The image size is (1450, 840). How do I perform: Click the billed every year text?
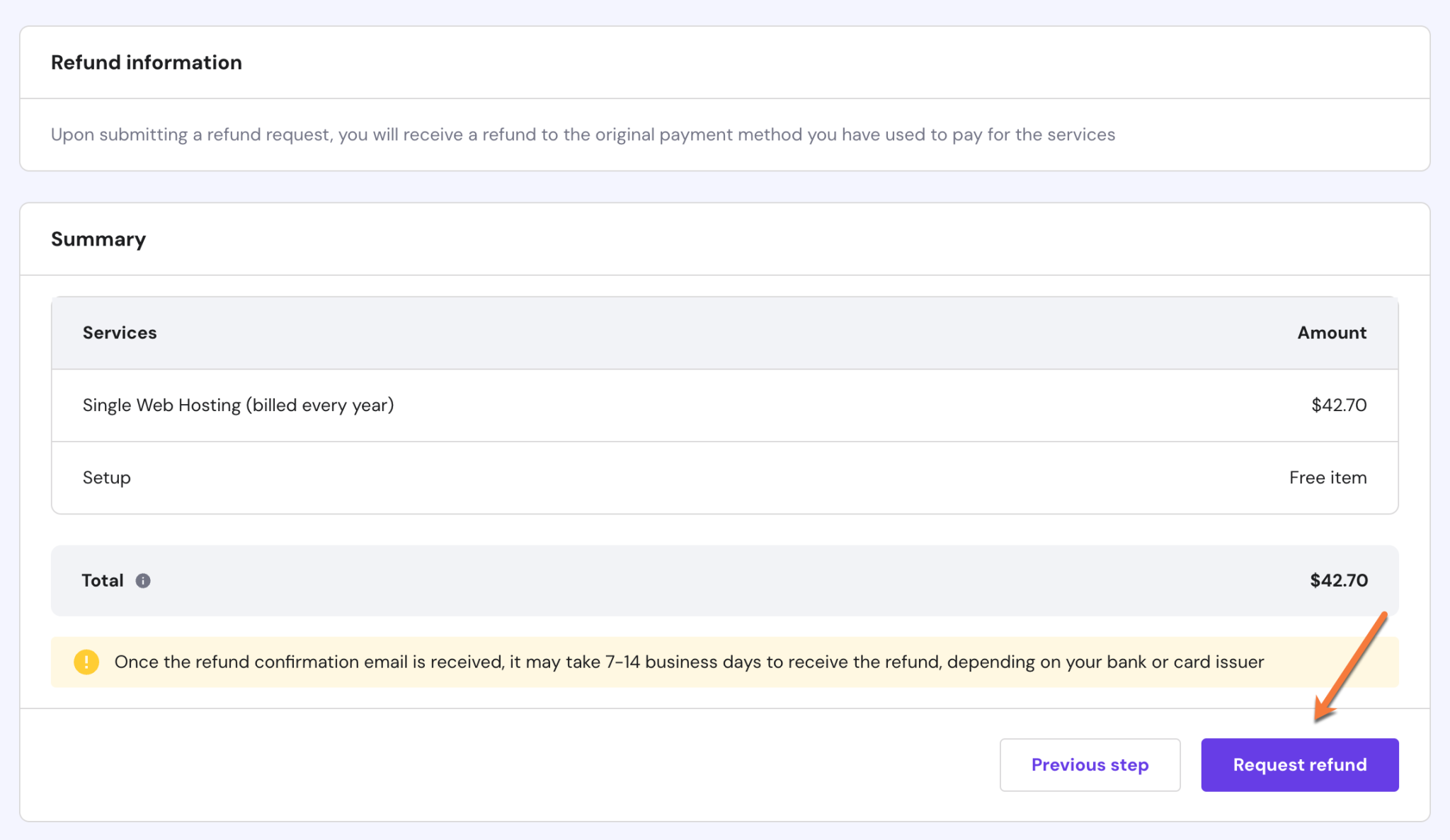pyautogui.click(x=320, y=405)
